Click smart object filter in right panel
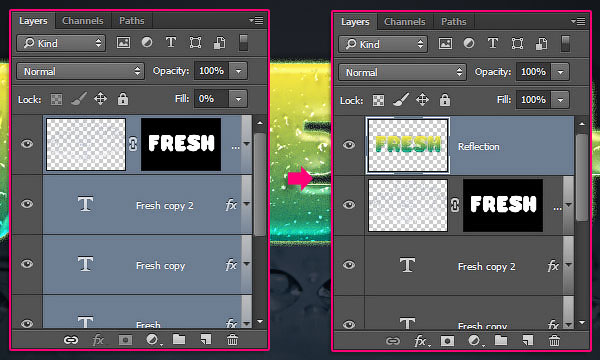This screenshot has width=600, height=360. [x=541, y=44]
